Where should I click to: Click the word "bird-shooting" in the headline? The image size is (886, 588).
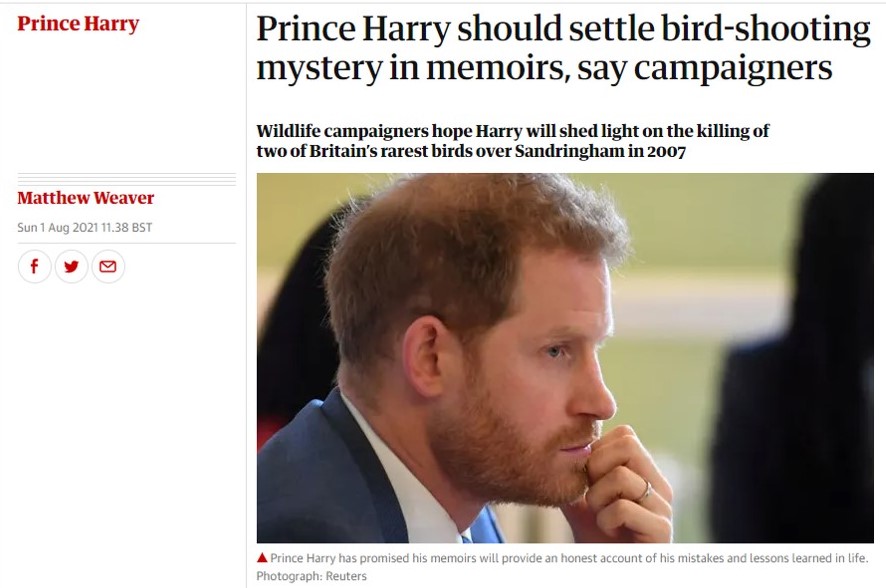point(766,29)
